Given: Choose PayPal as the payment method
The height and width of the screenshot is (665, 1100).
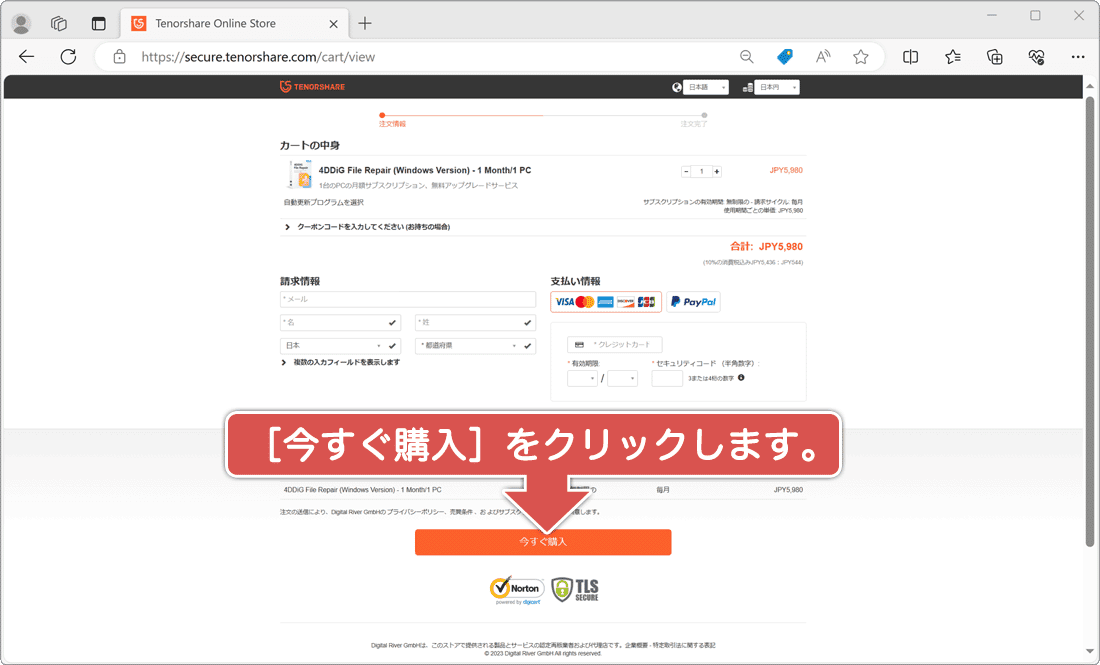Looking at the screenshot, I should (x=692, y=301).
